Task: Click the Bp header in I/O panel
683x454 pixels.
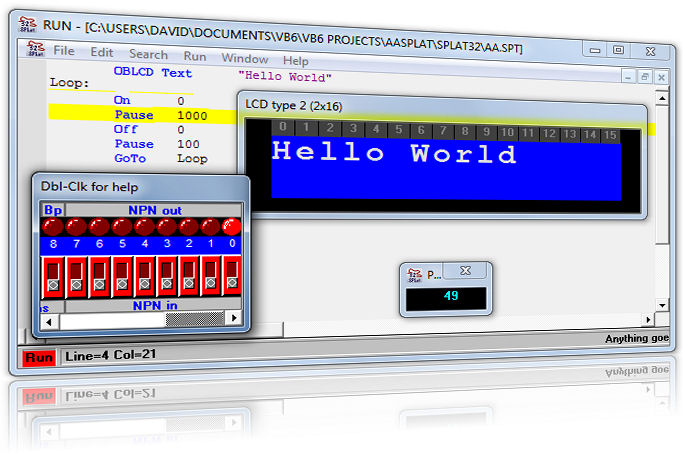Action: (52, 209)
